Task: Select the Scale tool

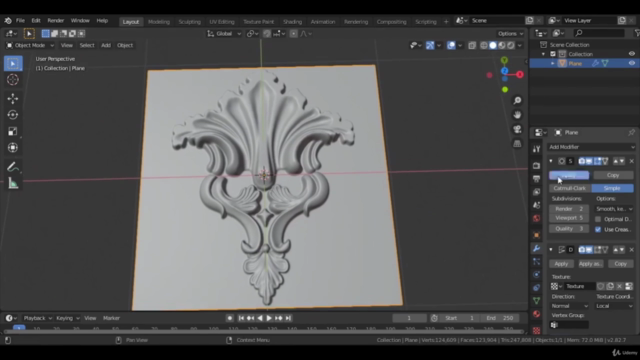Action: 13,131
